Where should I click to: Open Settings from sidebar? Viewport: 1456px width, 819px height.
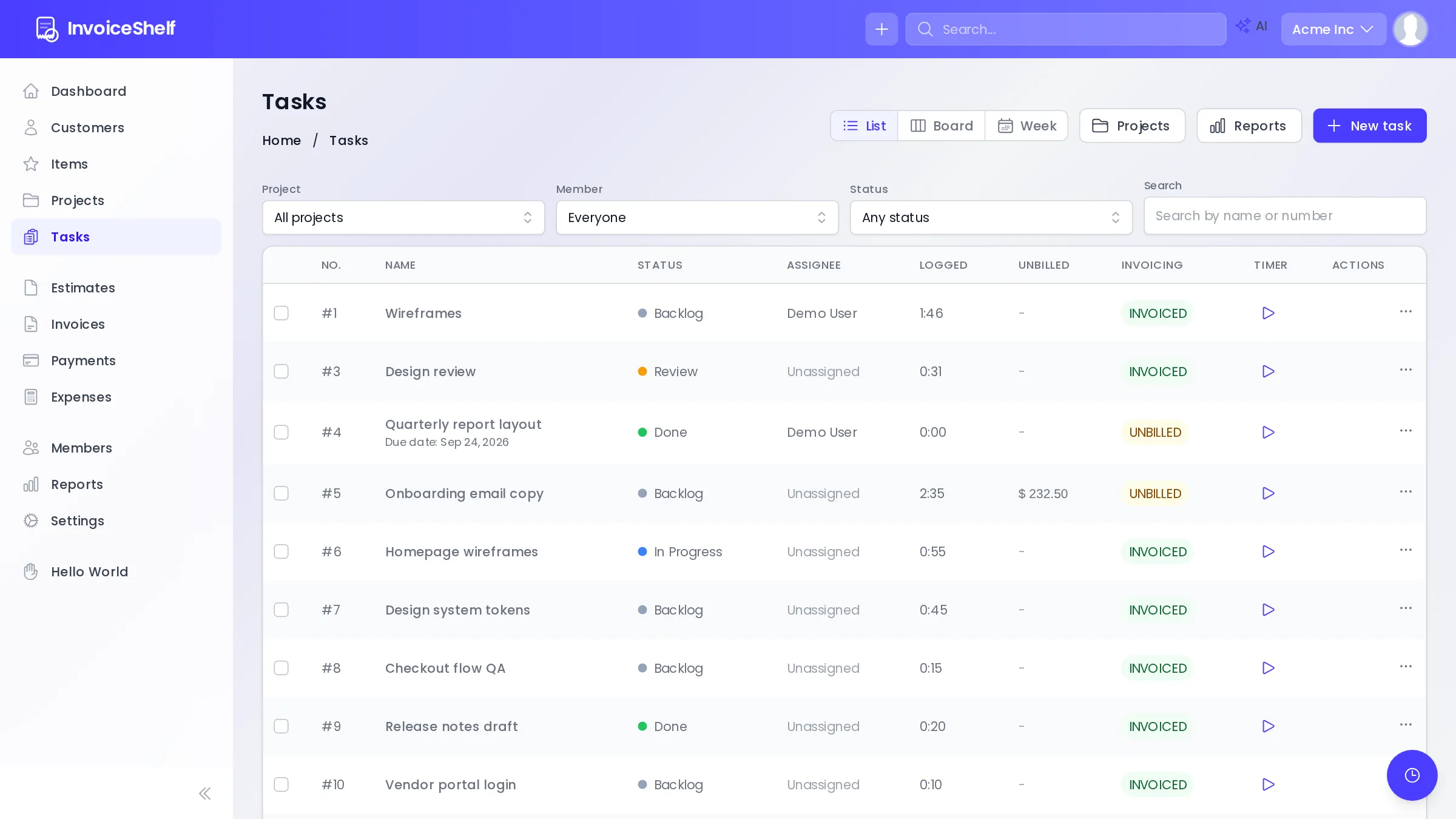116,521
